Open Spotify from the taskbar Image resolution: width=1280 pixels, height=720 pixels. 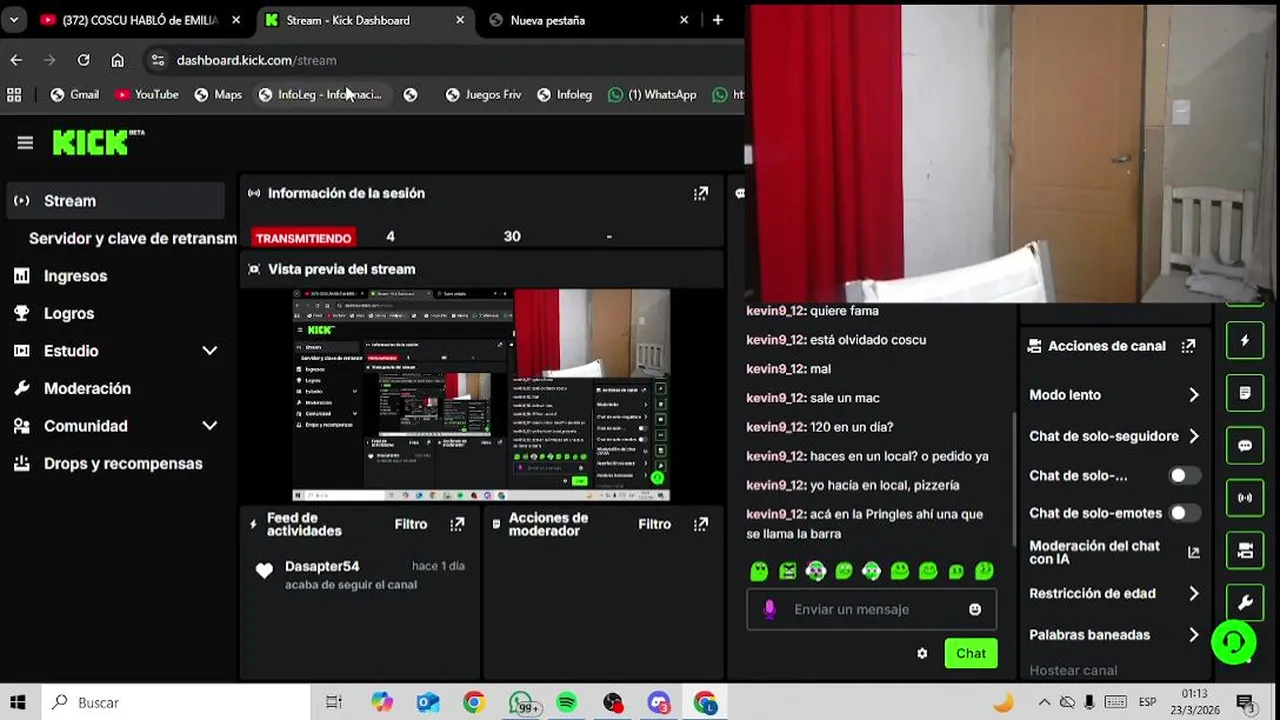(566, 703)
